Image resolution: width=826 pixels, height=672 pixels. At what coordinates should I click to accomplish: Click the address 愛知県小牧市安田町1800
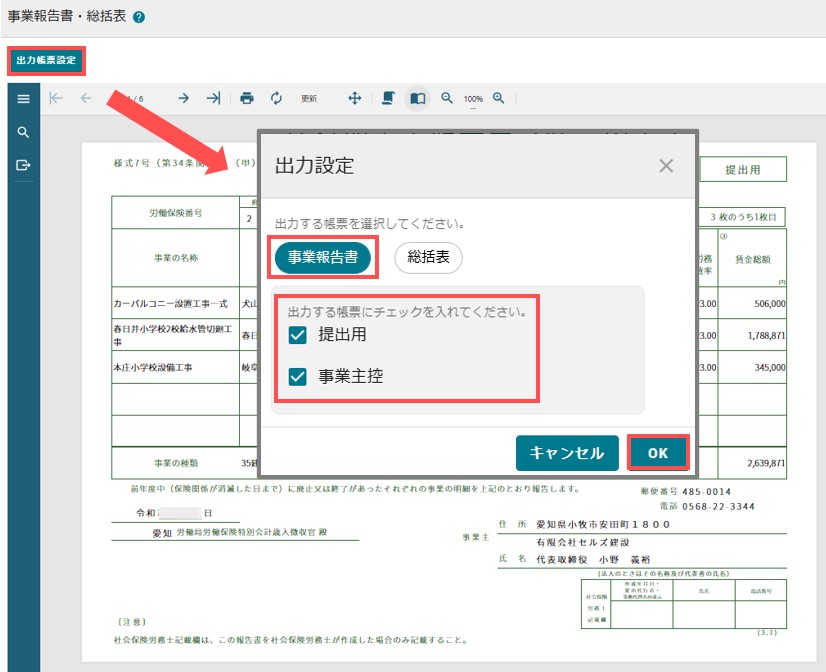click(603, 525)
